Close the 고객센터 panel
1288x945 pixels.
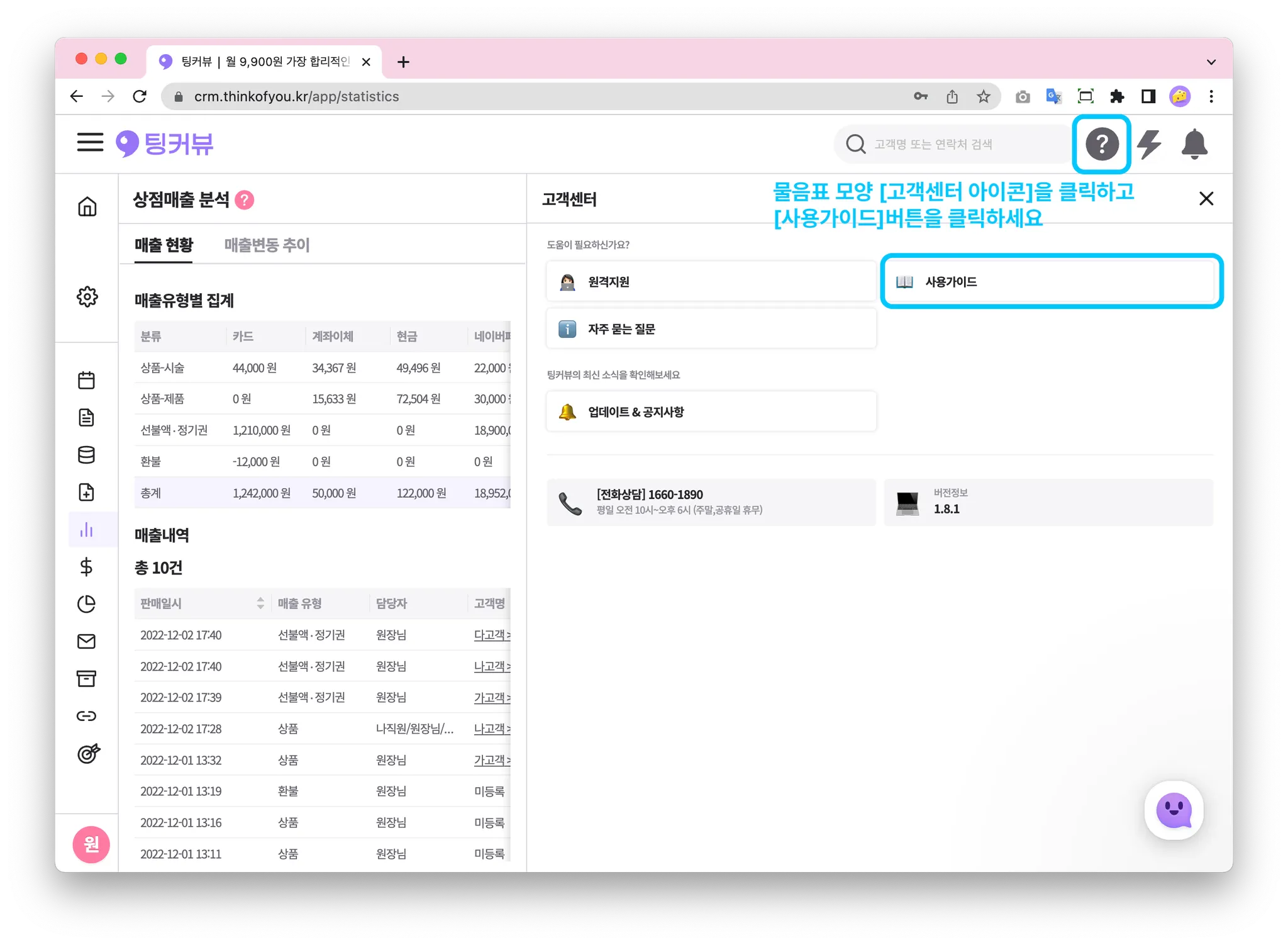[1206, 199]
